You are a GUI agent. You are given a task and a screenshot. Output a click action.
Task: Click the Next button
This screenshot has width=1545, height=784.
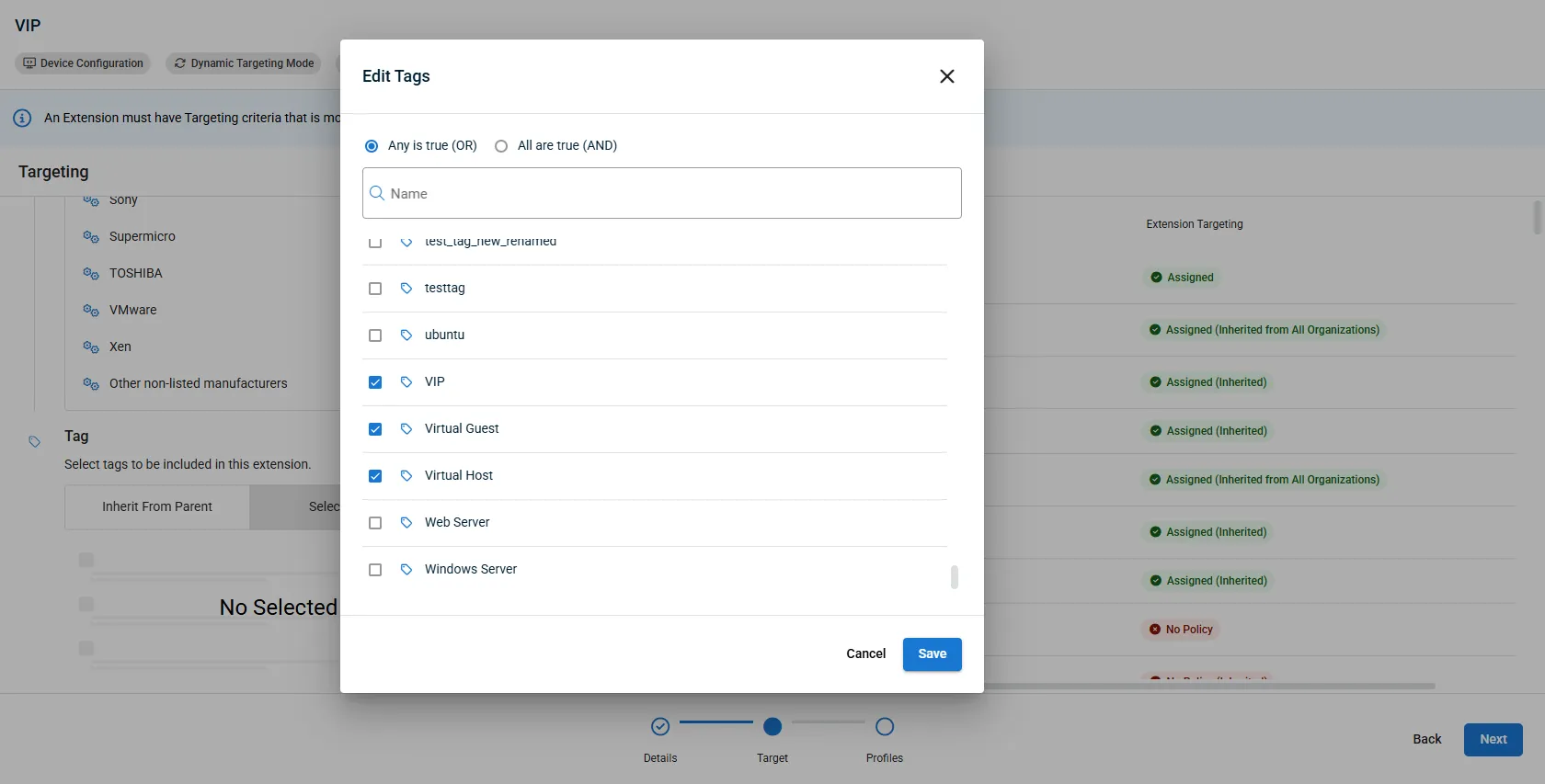(1493, 739)
